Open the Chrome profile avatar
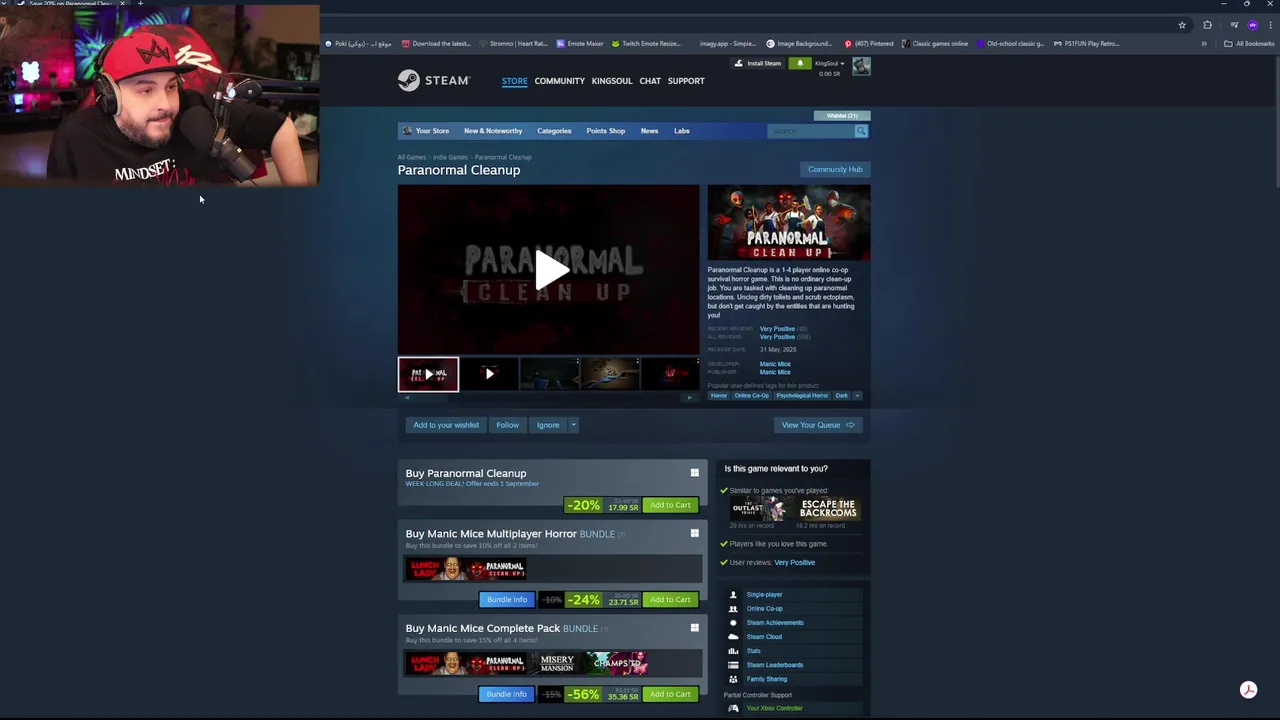This screenshot has width=1280, height=720. 1252,25
